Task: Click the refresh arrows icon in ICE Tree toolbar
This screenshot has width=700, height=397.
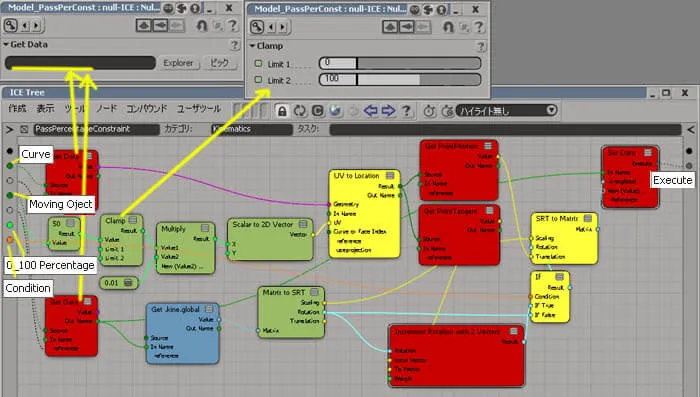Action: pyautogui.click(x=300, y=111)
